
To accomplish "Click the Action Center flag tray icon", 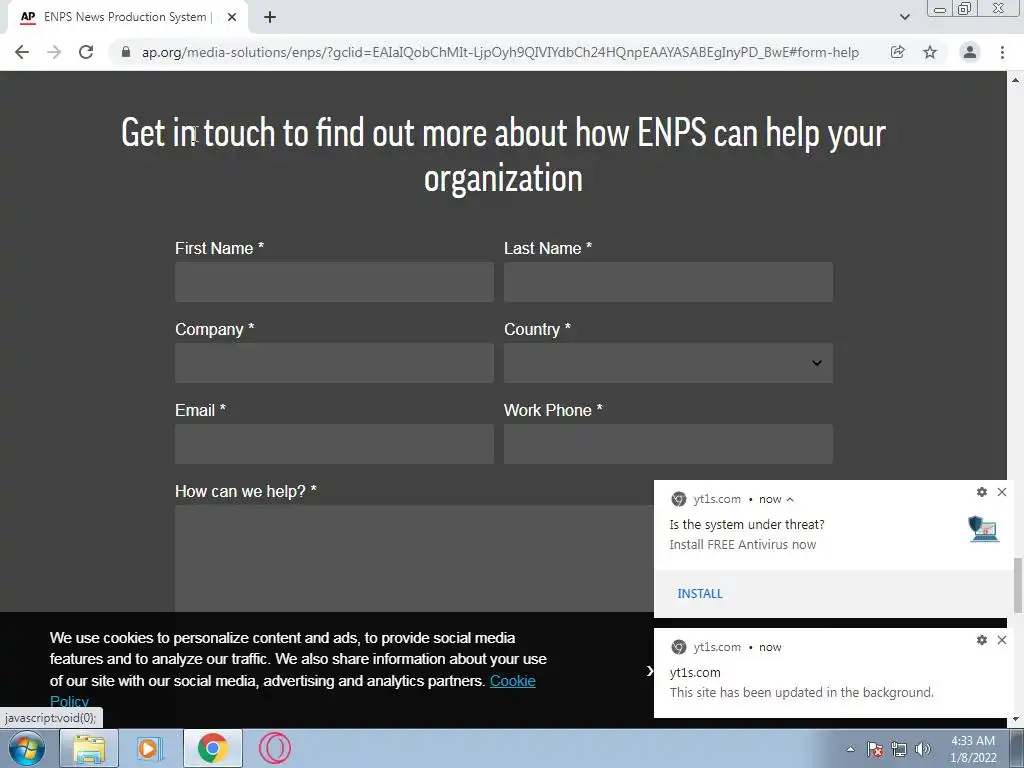I will tap(875, 749).
